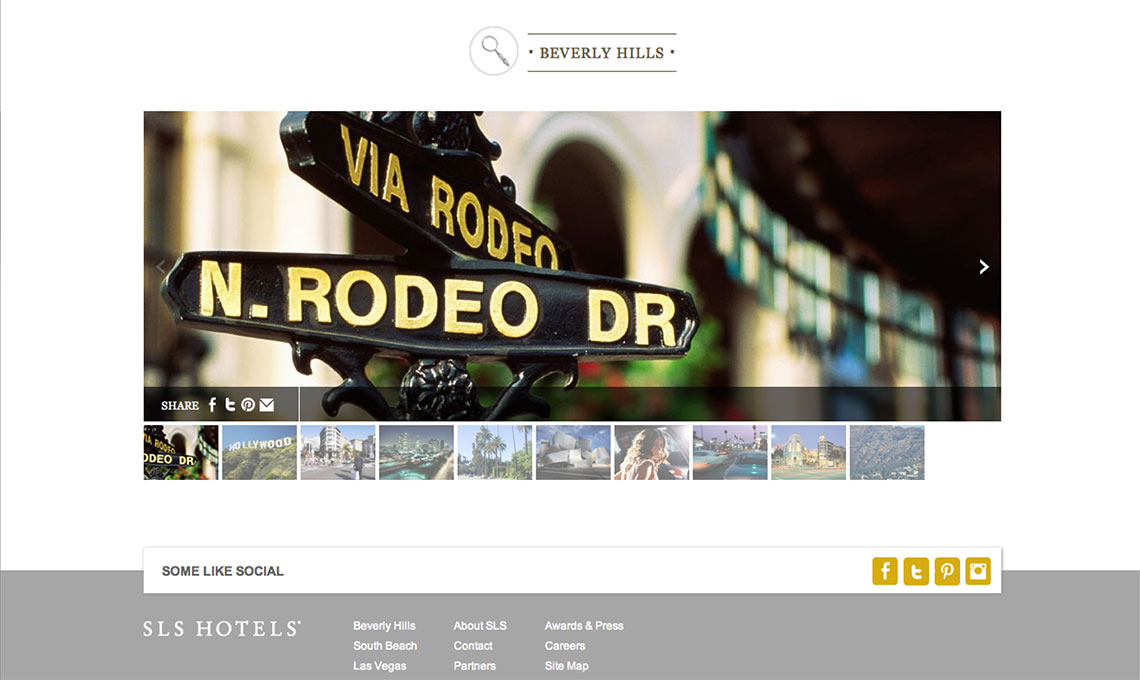1140x680 pixels.
Task: Go back with the left slideshow arrow
Action: pos(161,267)
